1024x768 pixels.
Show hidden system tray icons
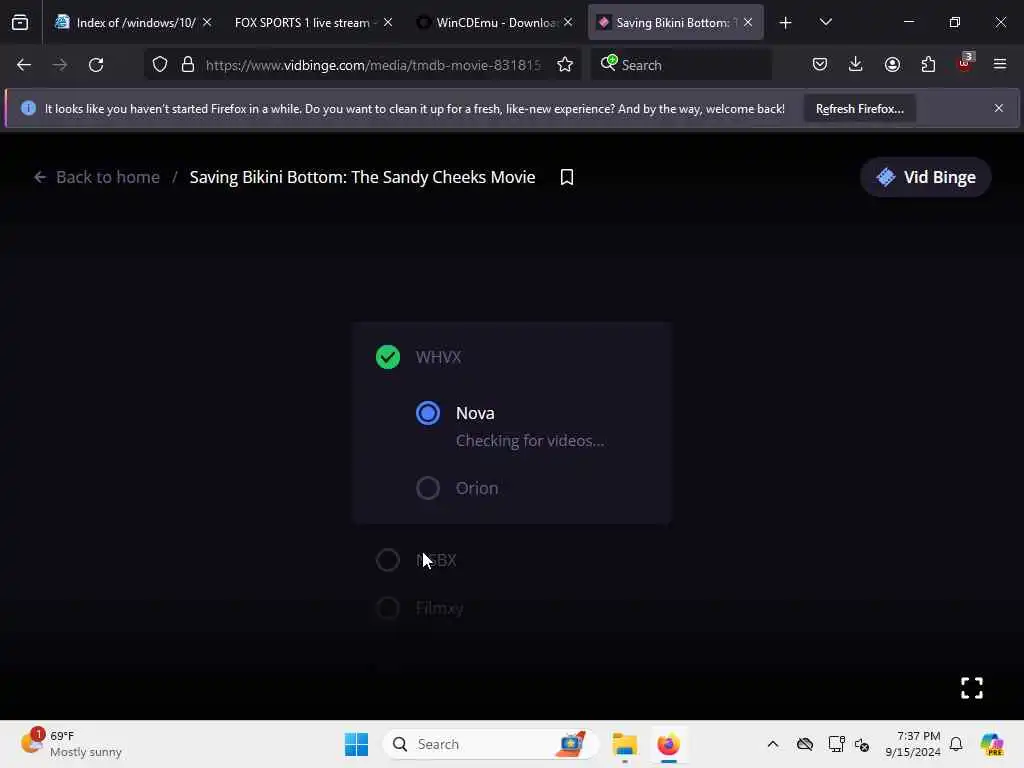(x=773, y=744)
